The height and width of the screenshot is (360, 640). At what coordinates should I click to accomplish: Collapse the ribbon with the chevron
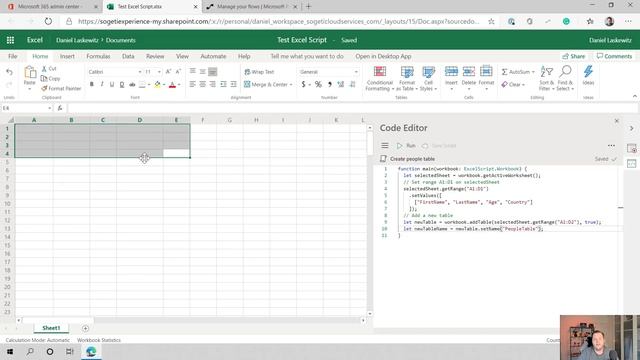(635, 96)
